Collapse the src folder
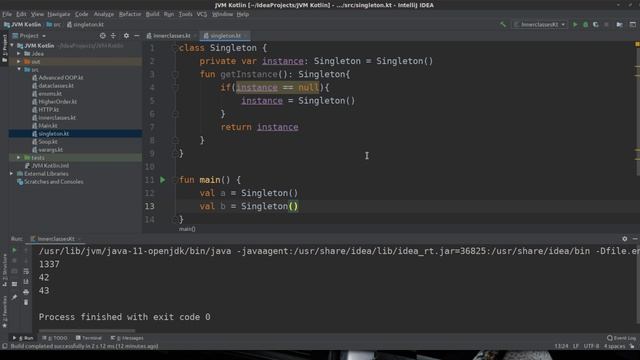This screenshot has height=360, width=640. click(x=18, y=70)
